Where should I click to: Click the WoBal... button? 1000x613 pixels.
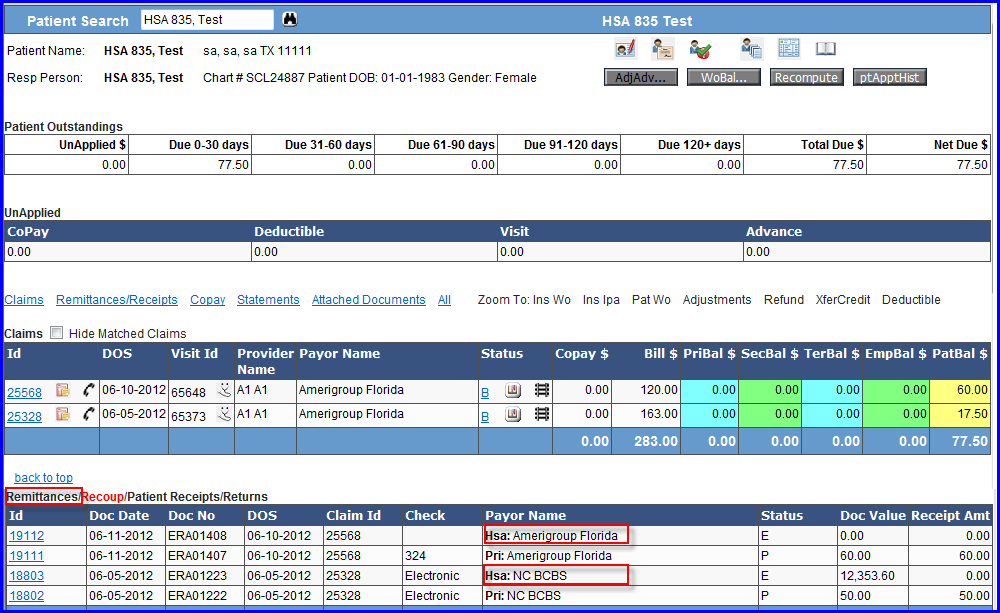[723, 77]
